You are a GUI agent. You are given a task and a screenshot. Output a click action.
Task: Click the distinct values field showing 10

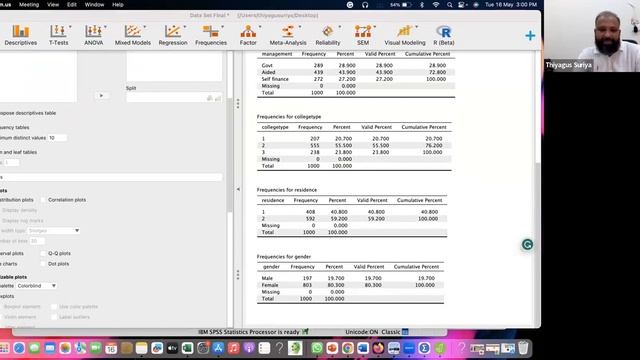pyautogui.click(x=57, y=138)
